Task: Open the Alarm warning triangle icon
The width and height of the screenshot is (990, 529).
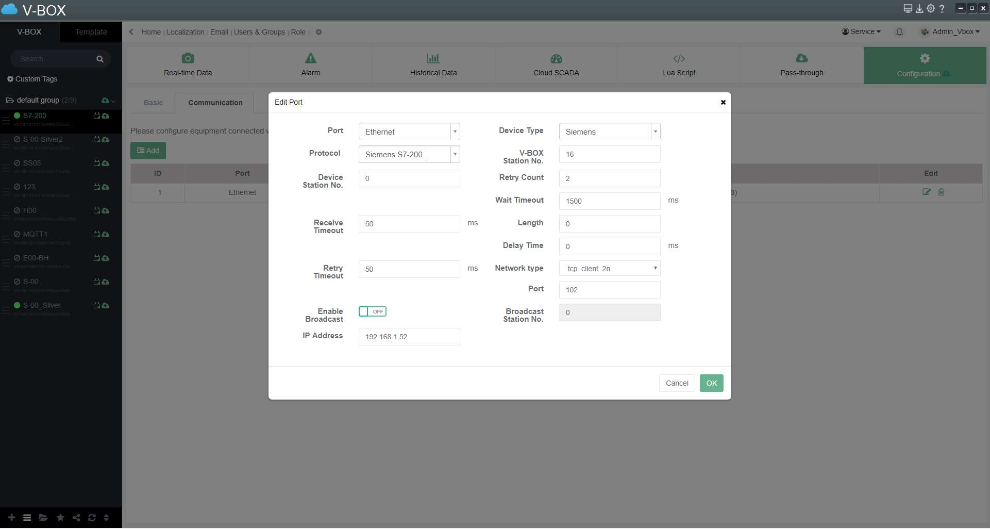Action: click(x=310, y=59)
